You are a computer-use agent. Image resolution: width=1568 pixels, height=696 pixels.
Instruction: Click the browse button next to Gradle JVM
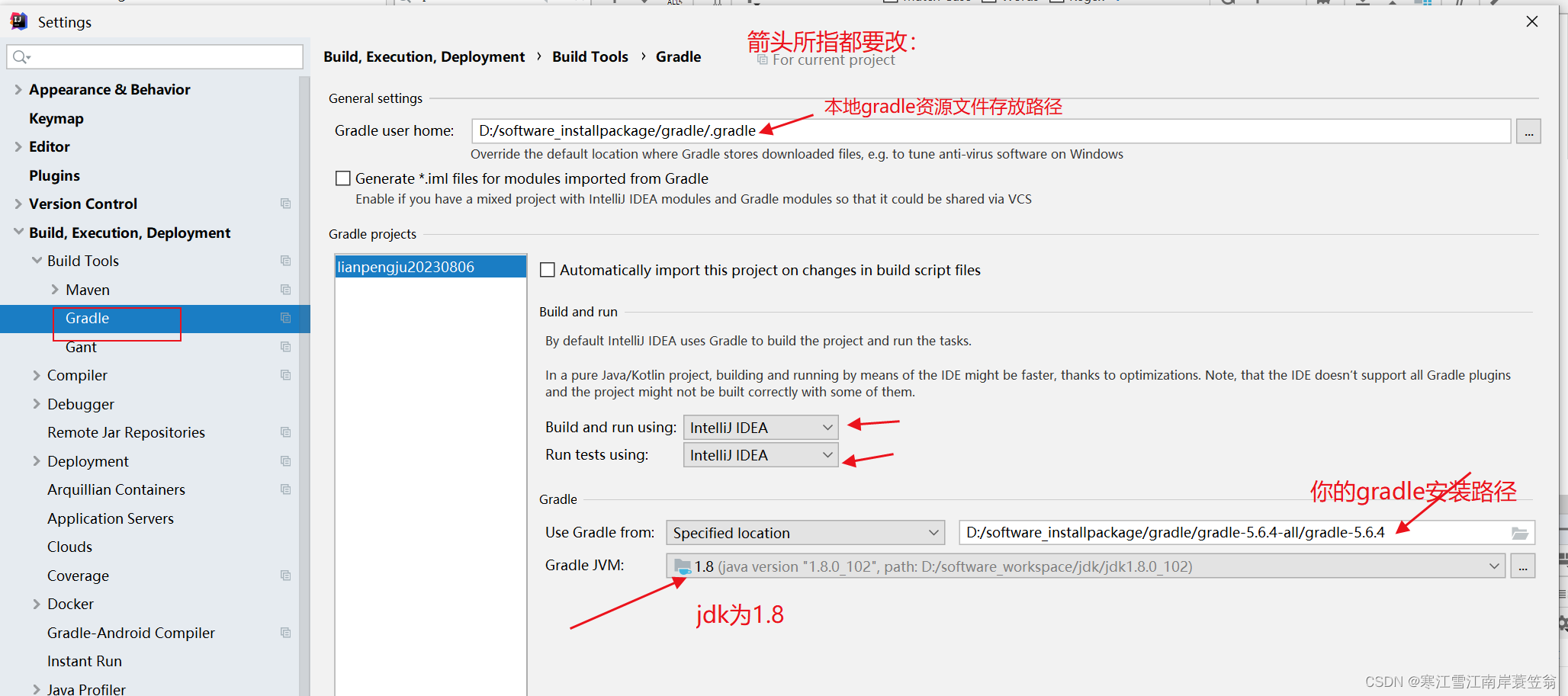[x=1523, y=566]
